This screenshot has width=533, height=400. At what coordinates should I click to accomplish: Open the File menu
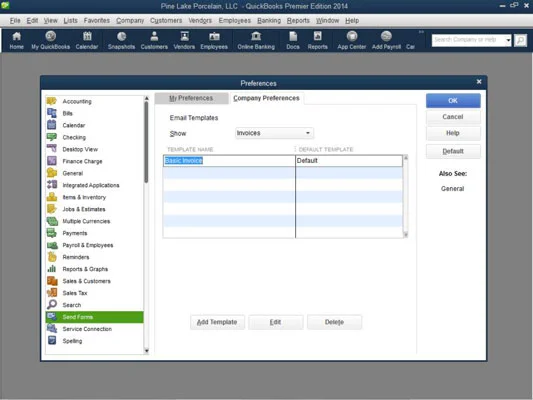15,20
